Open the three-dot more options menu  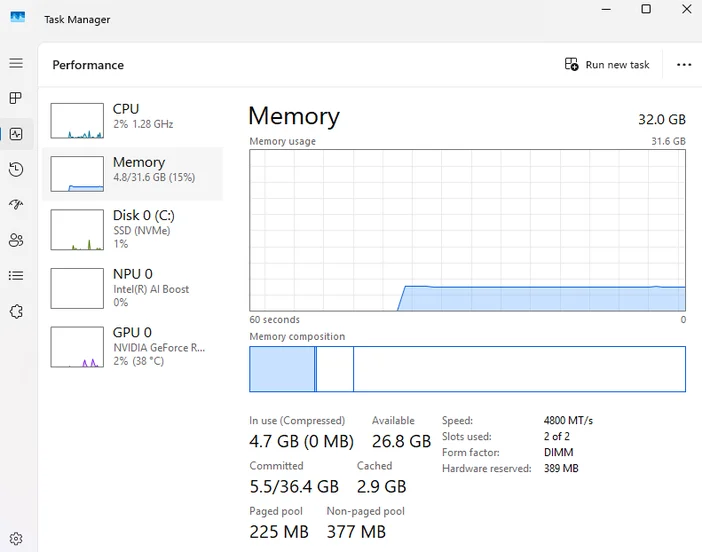[684, 64]
